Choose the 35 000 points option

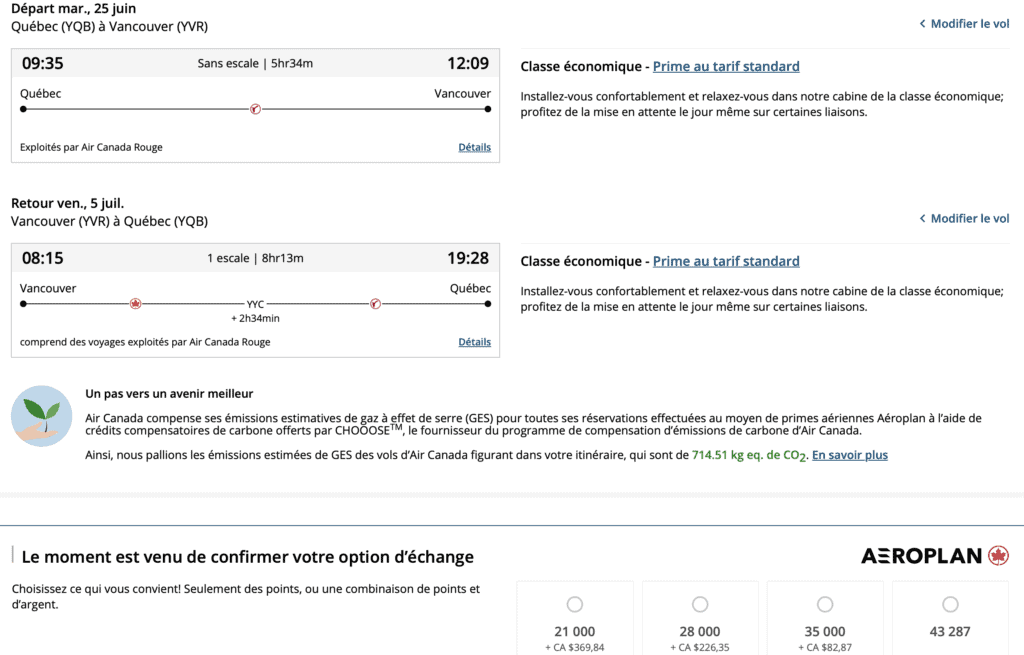825,604
